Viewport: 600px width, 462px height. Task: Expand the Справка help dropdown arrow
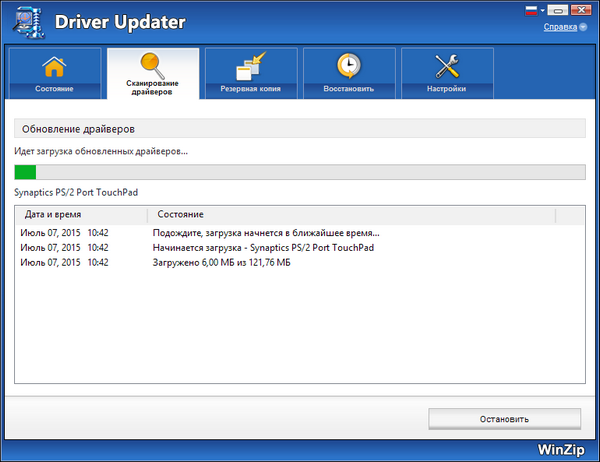pos(583,27)
